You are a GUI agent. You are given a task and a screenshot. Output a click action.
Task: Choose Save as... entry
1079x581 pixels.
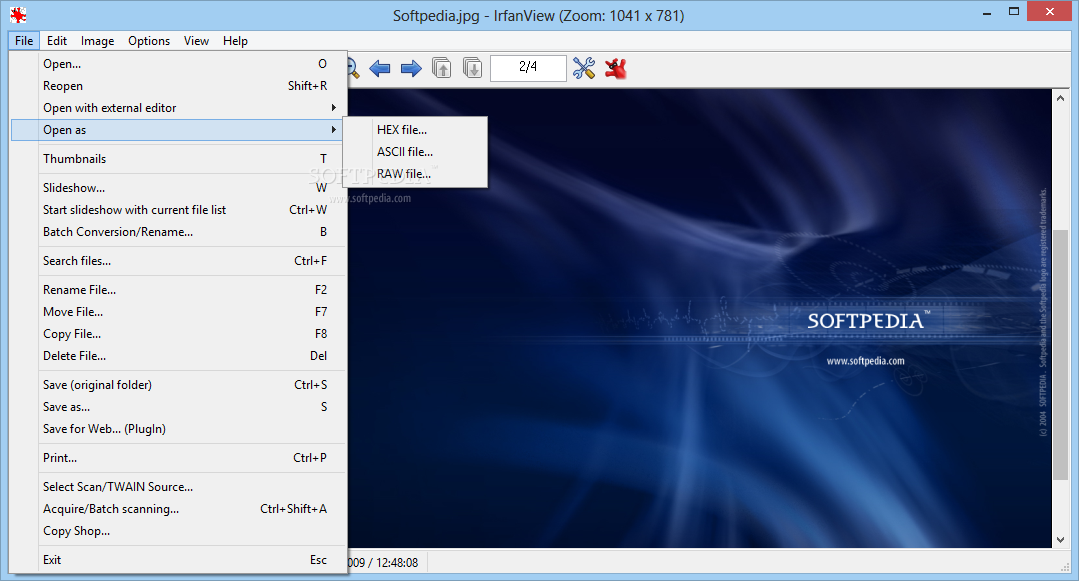(178, 407)
